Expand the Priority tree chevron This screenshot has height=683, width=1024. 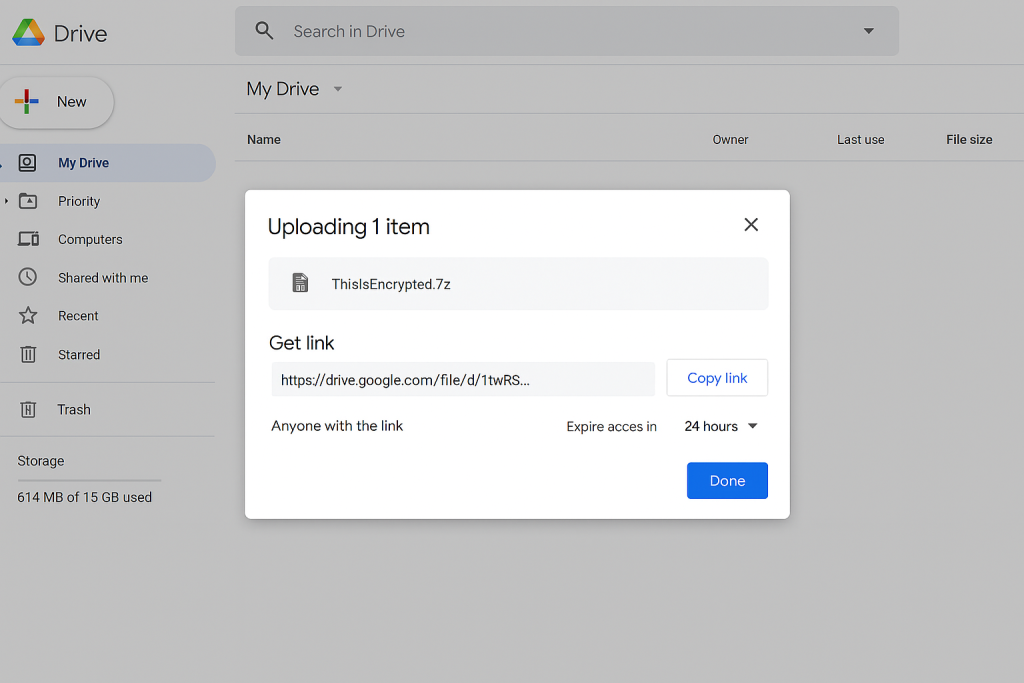point(7,201)
